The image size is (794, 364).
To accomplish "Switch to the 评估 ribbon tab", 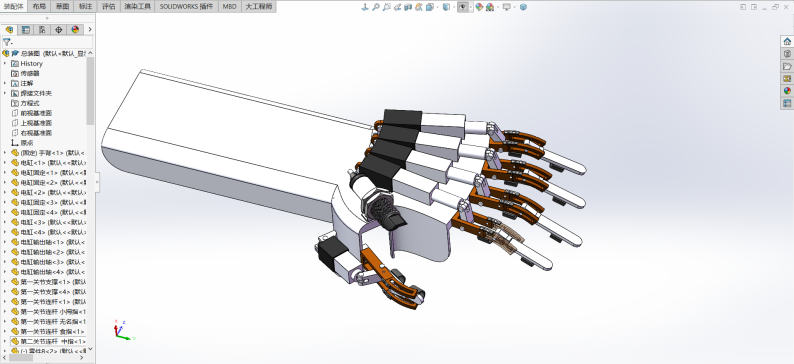I will 108,7.
